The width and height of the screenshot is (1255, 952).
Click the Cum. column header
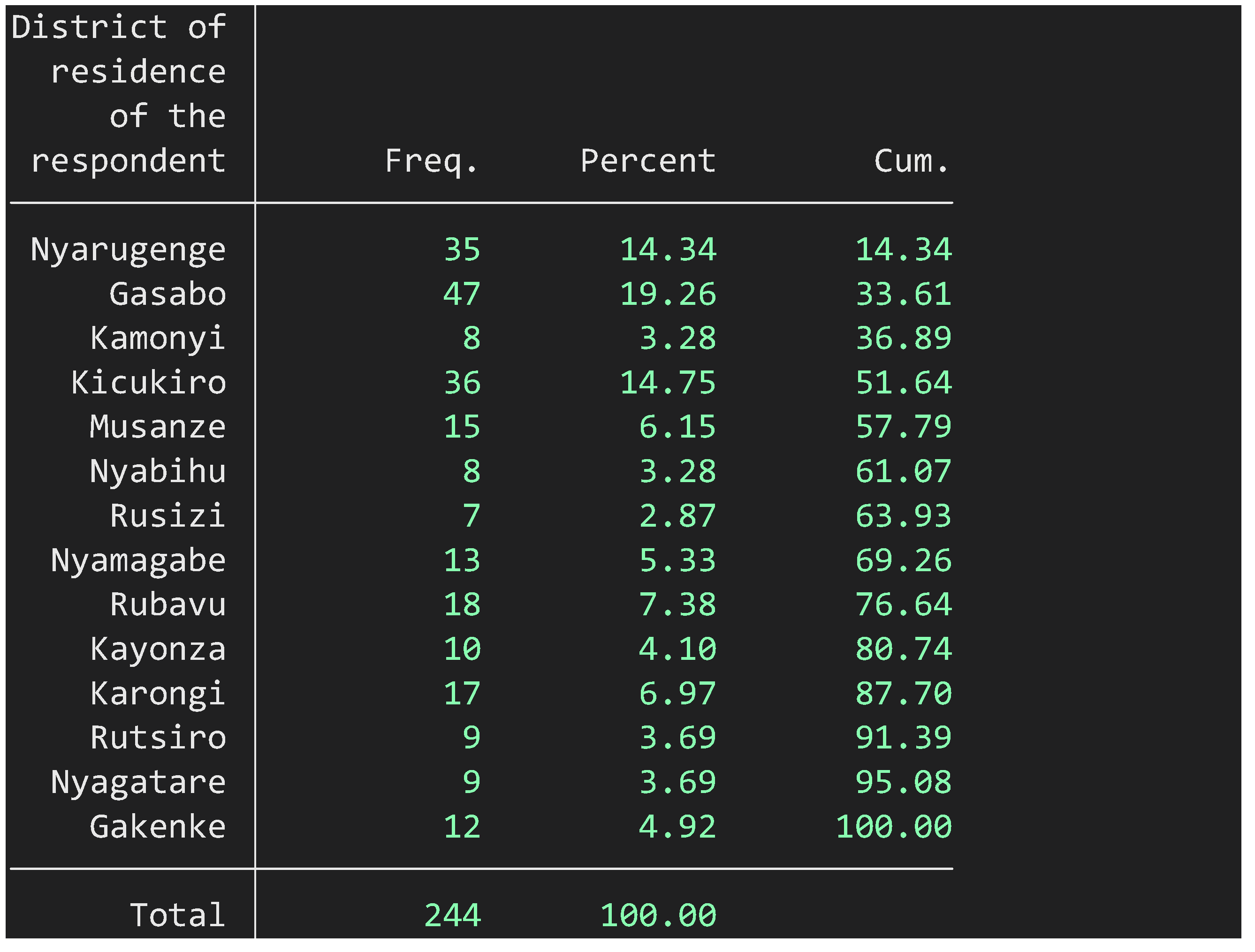(911, 162)
